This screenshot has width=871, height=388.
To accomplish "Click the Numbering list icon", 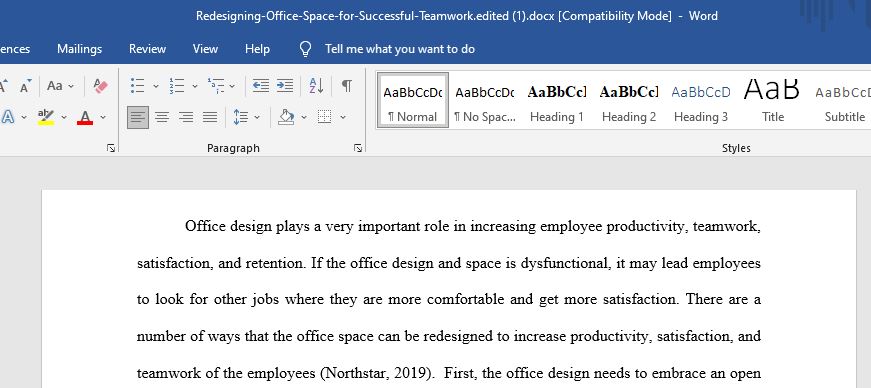I will 177,86.
